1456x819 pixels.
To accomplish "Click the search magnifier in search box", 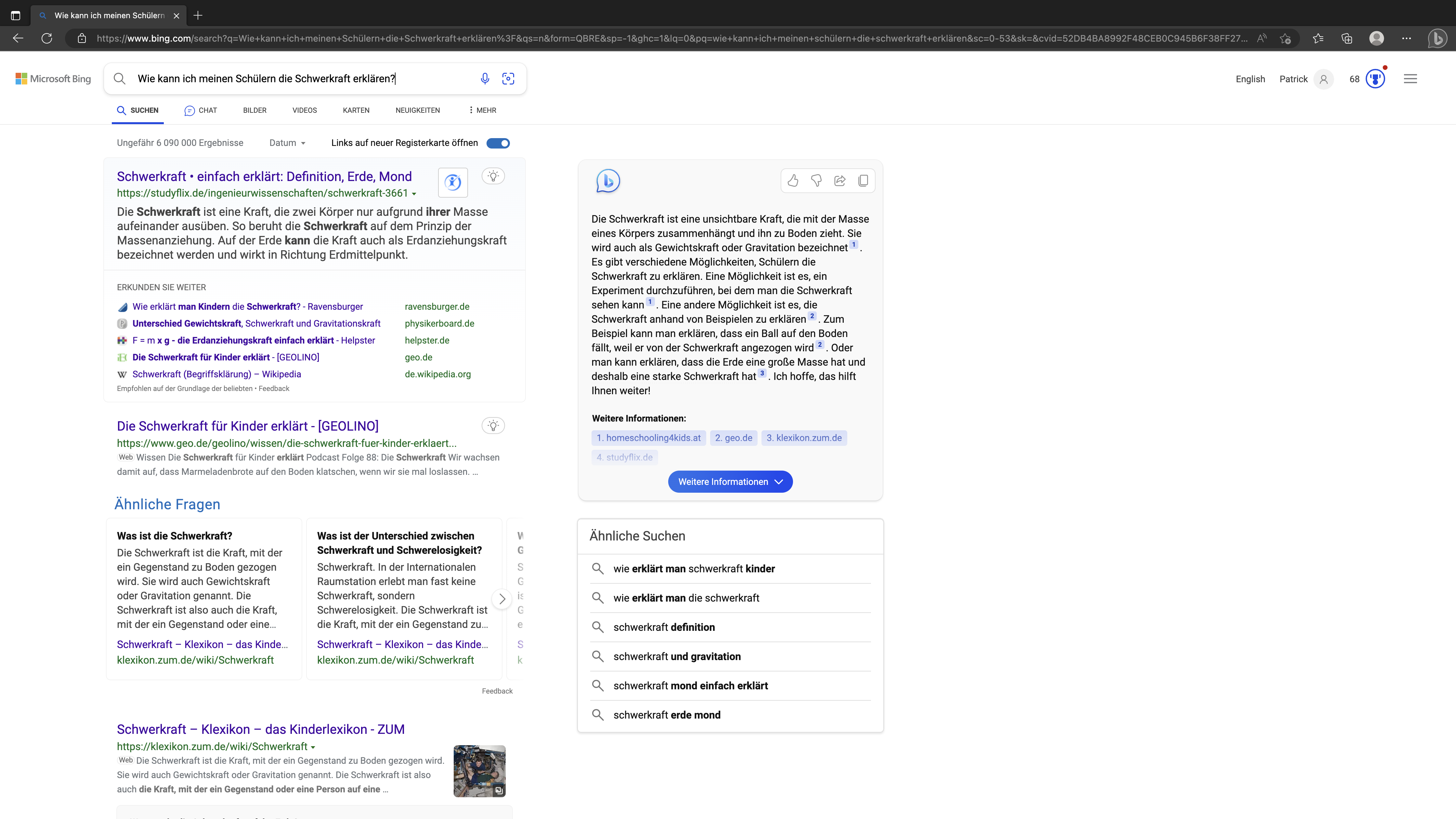I will (119, 79).
